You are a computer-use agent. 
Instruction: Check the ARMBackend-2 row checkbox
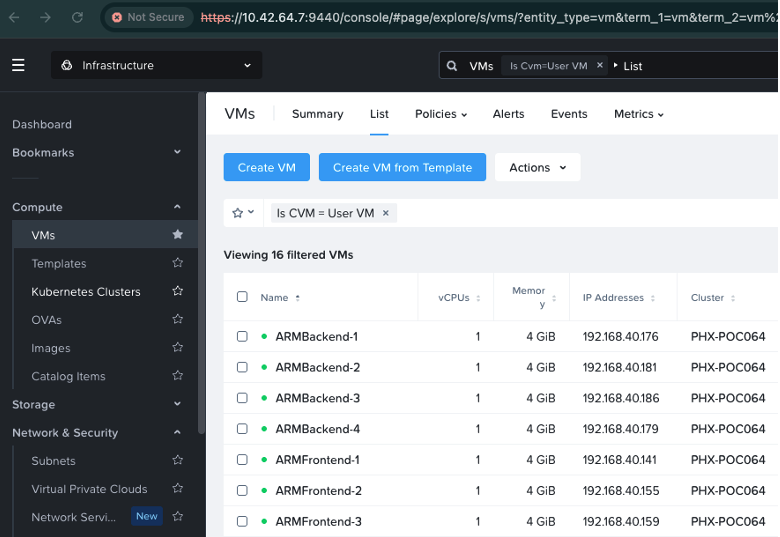[242, 367]
